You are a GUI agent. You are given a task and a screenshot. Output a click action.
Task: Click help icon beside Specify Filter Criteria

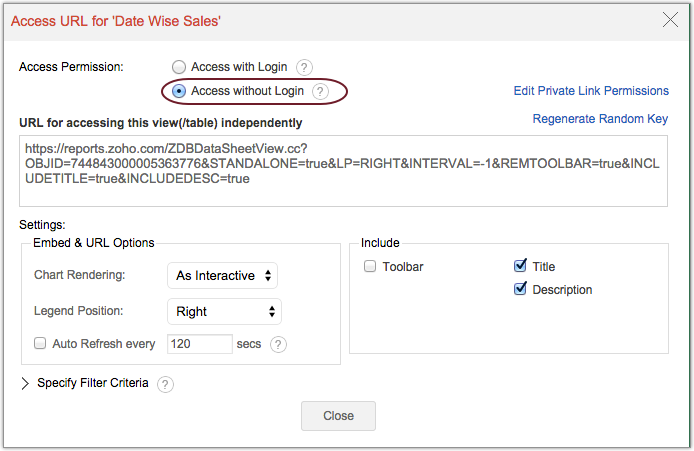166,383
